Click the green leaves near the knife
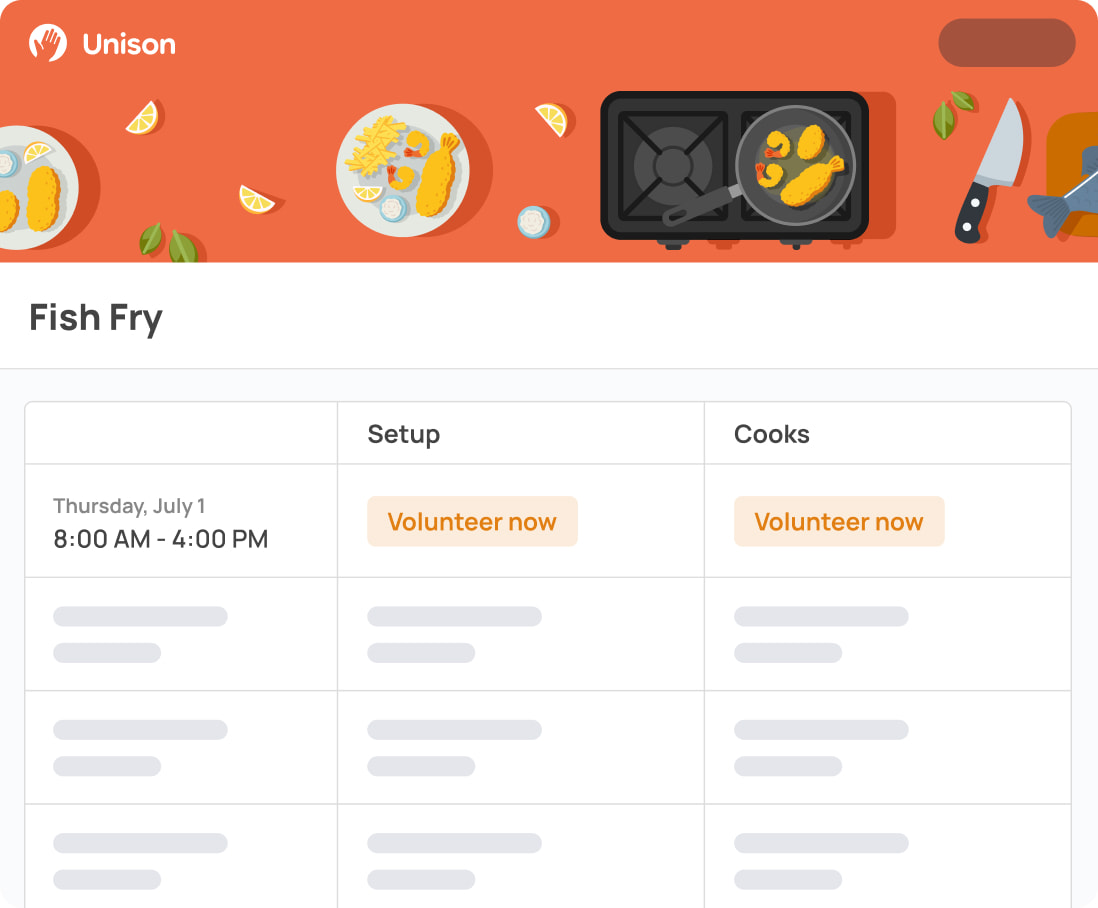 (951, 113)
